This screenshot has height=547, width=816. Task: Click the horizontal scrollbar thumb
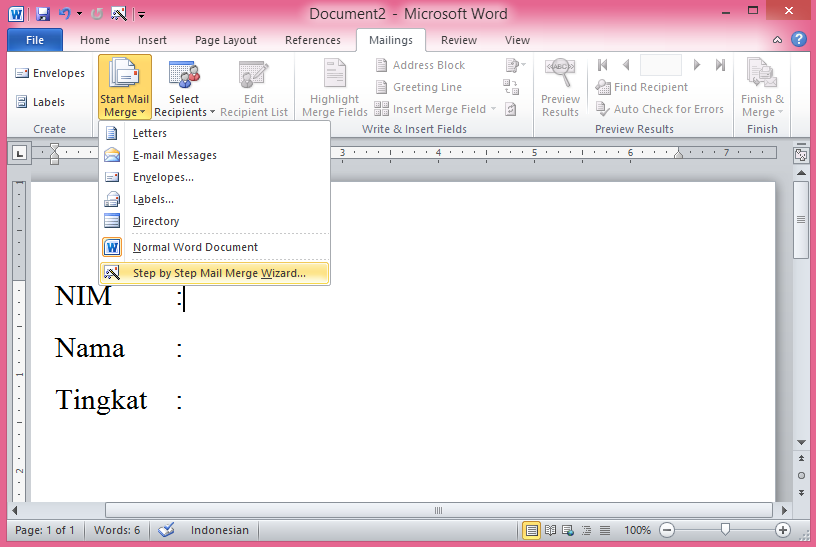coord(439,511)
